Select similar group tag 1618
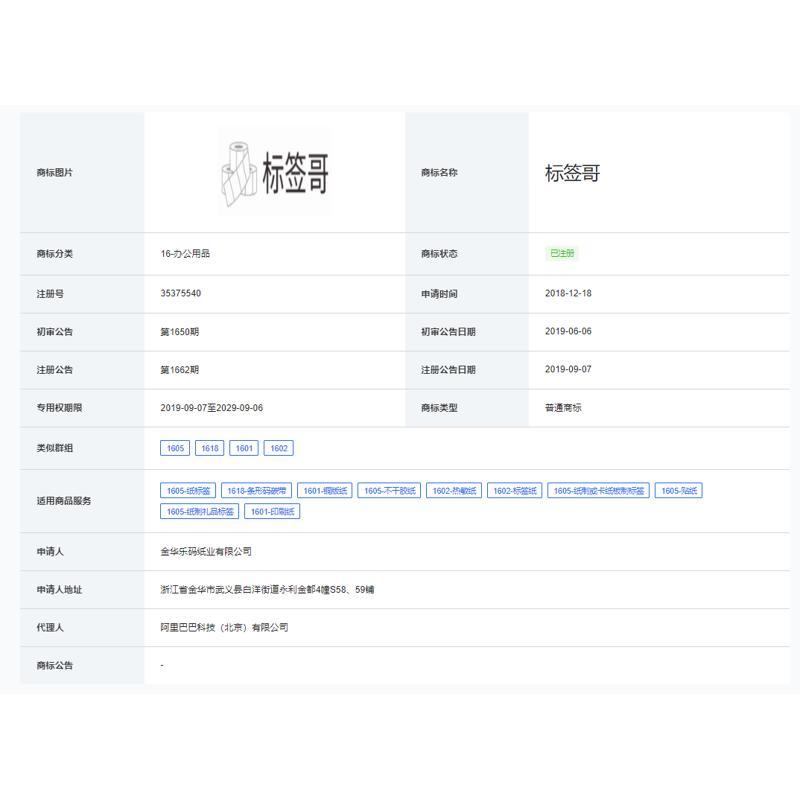Viewport: 800px width, 800px height. pyautogui.click(x=210, y=448)
